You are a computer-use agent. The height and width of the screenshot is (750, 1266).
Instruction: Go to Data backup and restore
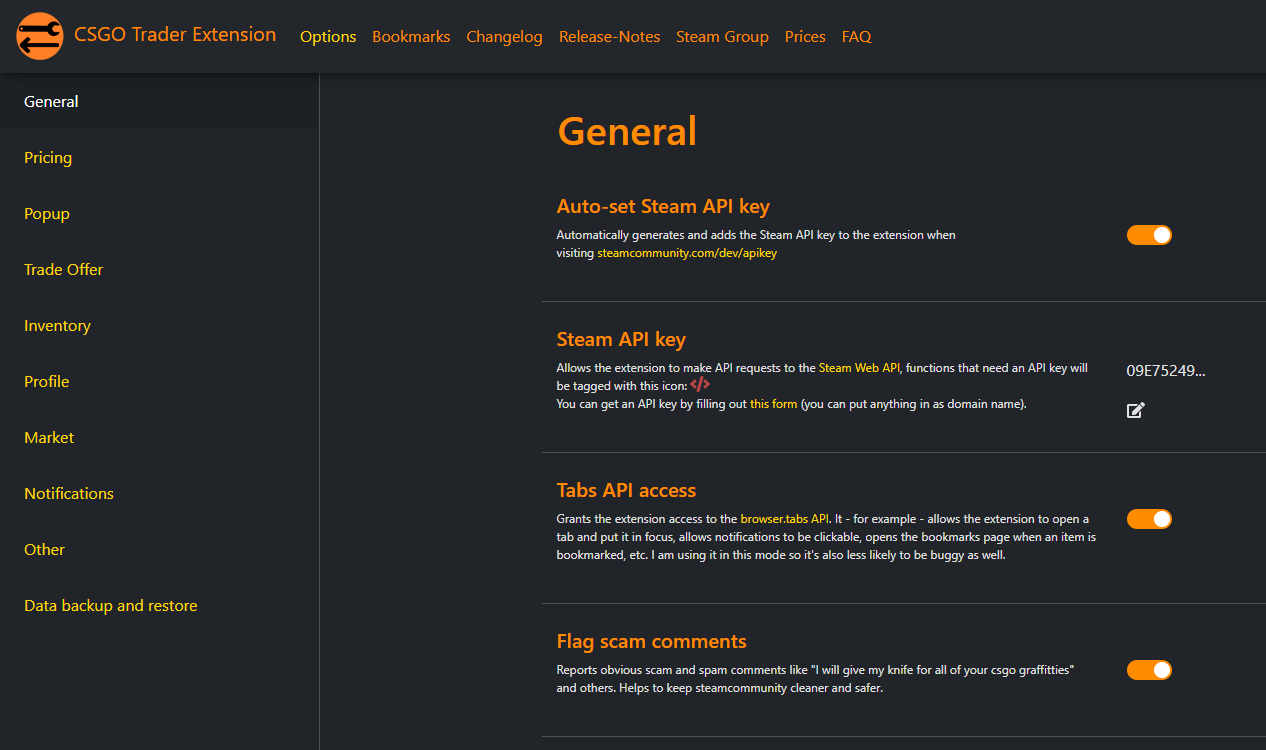[x=159, y=606]
